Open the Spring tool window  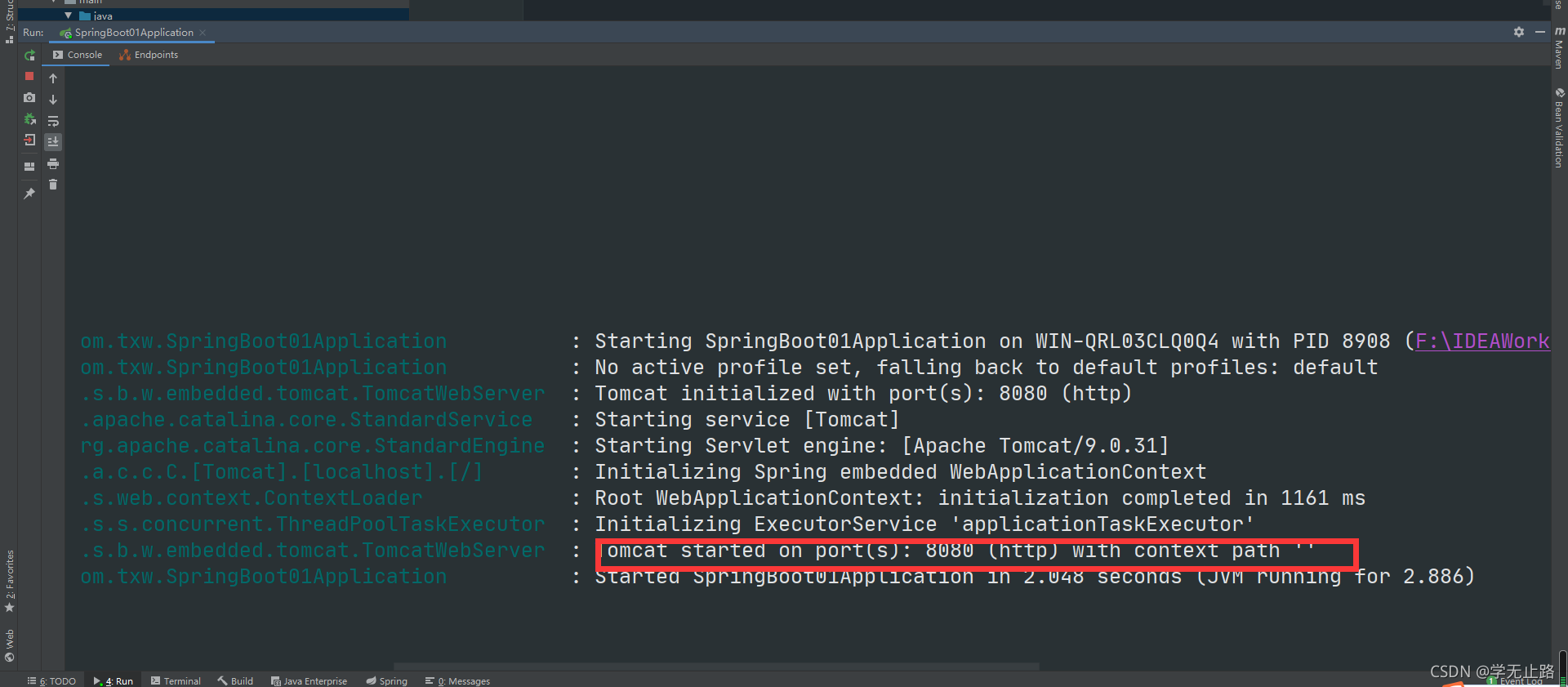point(387,680)
